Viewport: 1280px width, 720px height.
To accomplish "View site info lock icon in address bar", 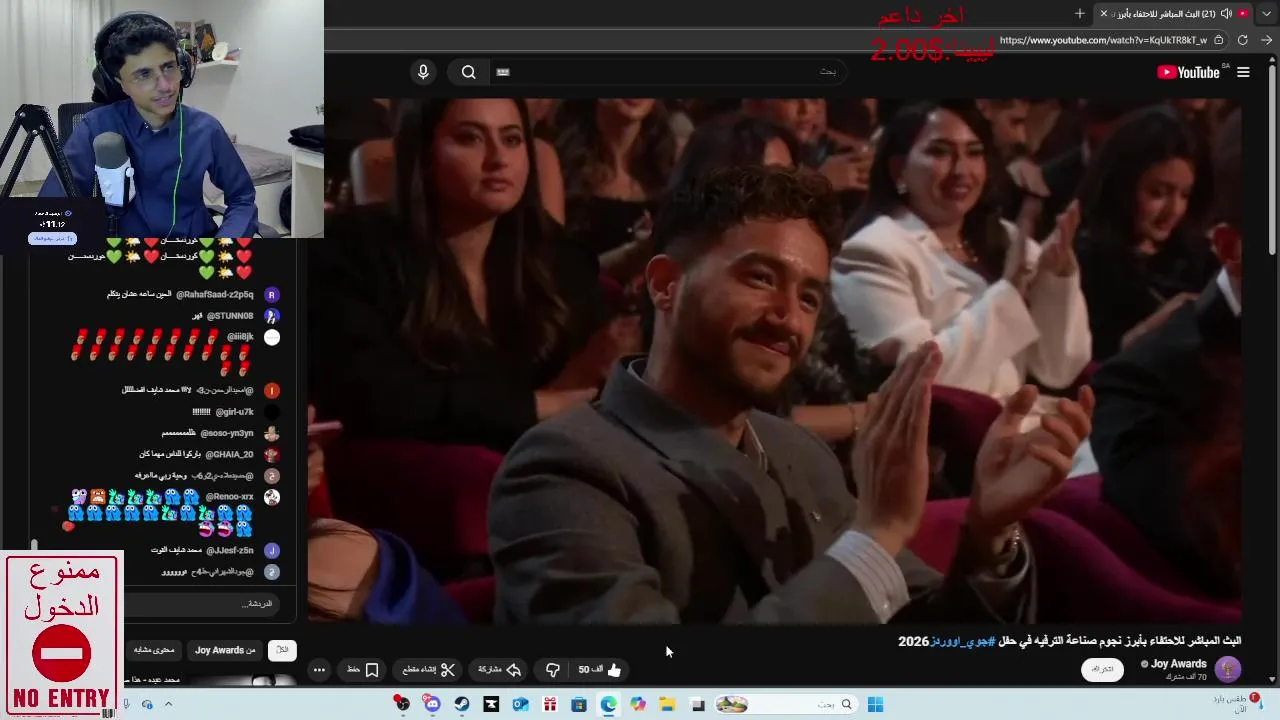I will pyautogui.click(x=1218, y=40).
